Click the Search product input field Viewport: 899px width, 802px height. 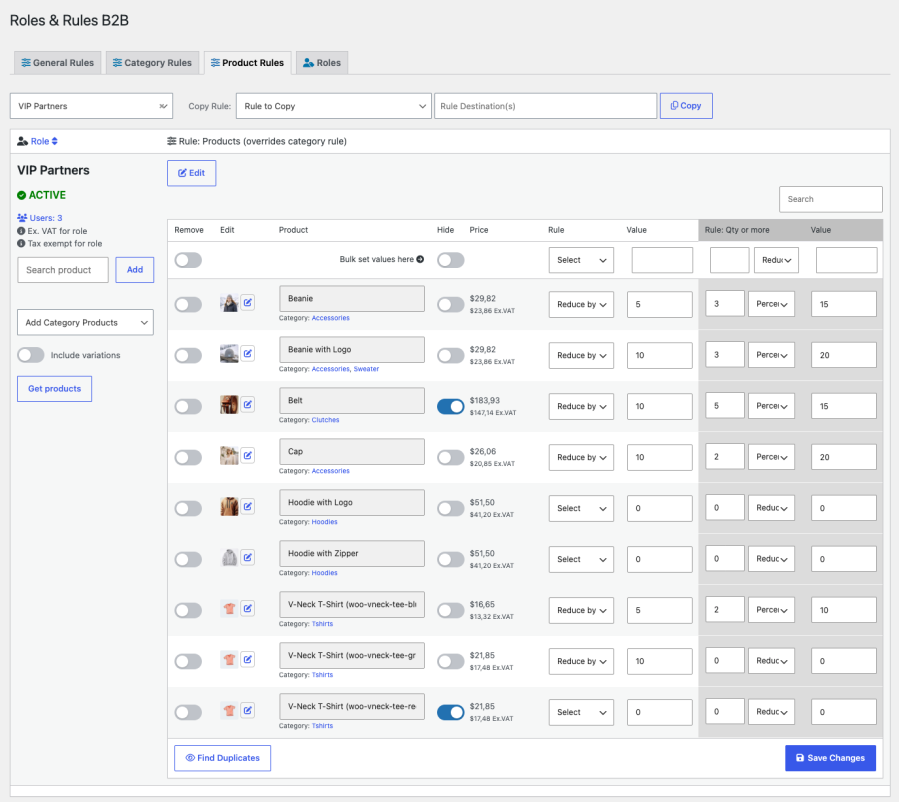pos(63,269)
